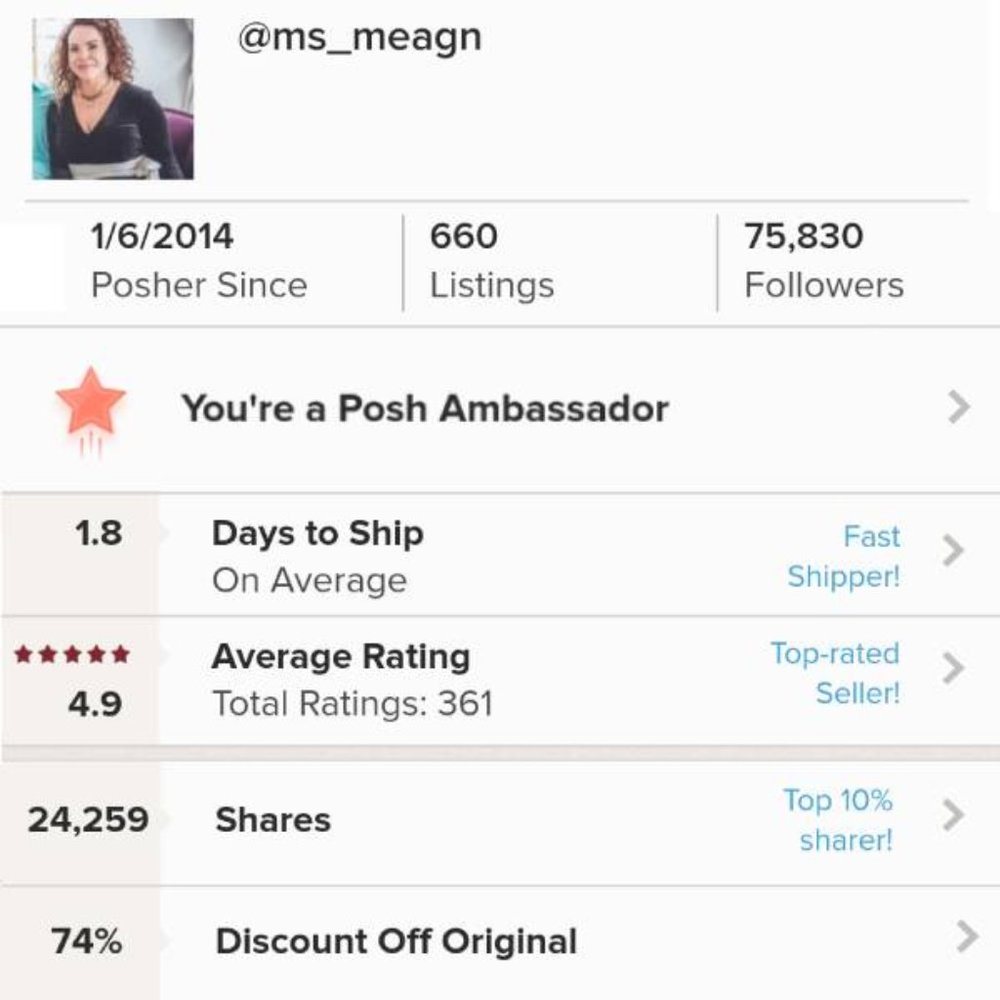1000x1000 pixels.
Task: Select the Days to Ship label
Action: (318, 533)
